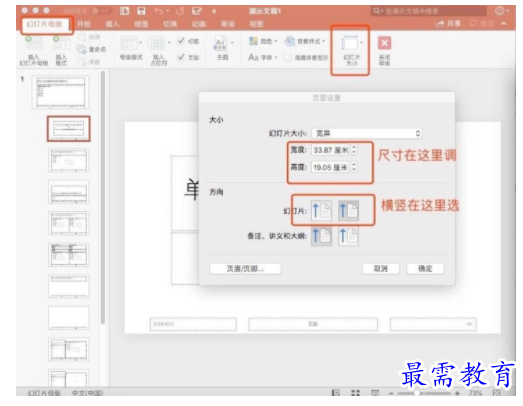The width and height of the screenshot is (523, 406).
Task: Click the Header/Footer button in dialog
Action: [245, 269]
